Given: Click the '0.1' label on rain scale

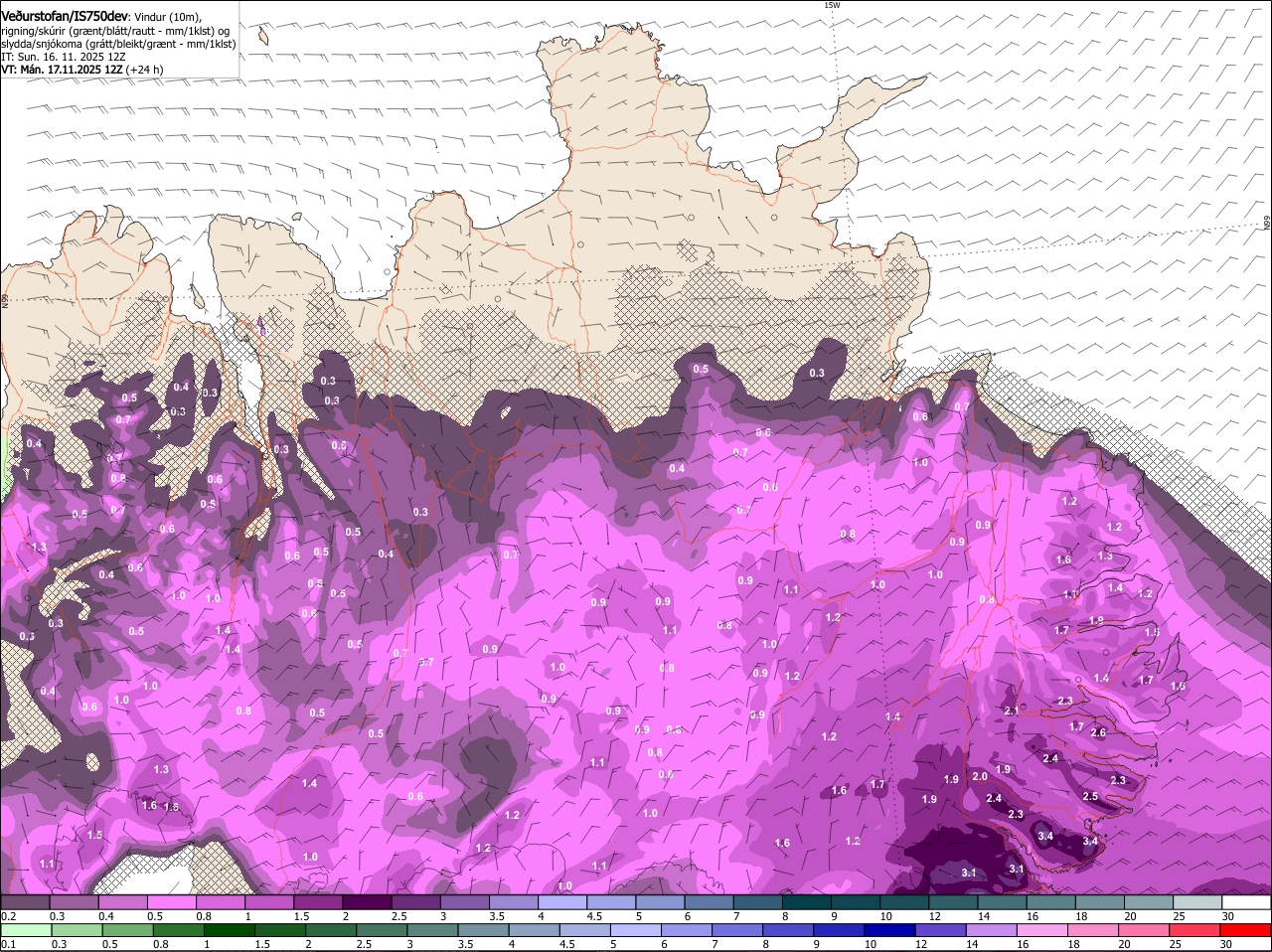Looking at the screenshot, I should 9,944.
